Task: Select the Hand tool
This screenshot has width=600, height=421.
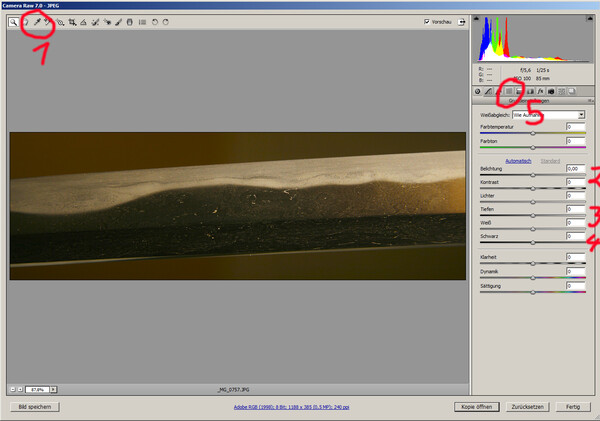Action: coord(26,22)
